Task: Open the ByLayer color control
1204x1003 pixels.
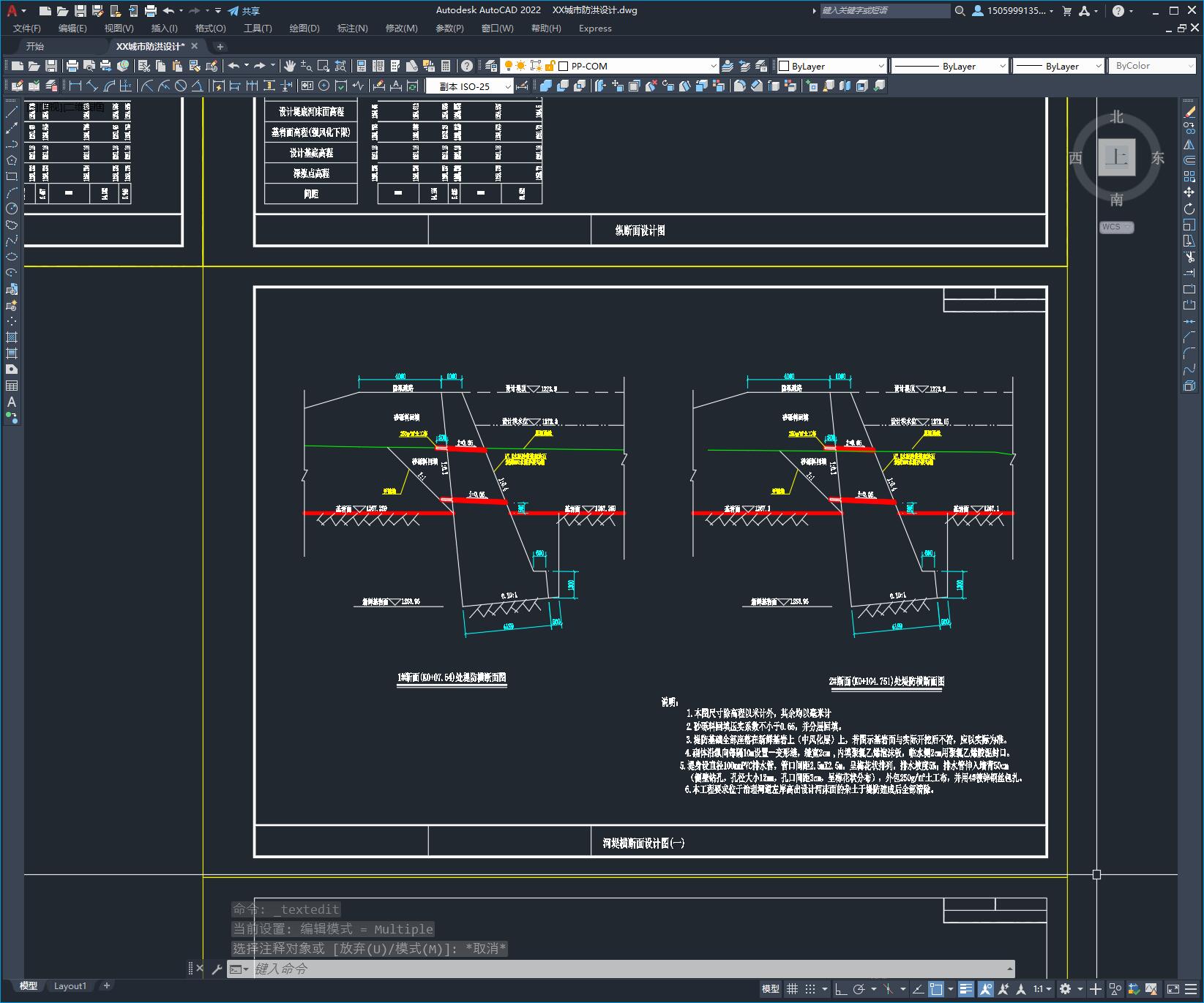Action: [x=831, y=66]
